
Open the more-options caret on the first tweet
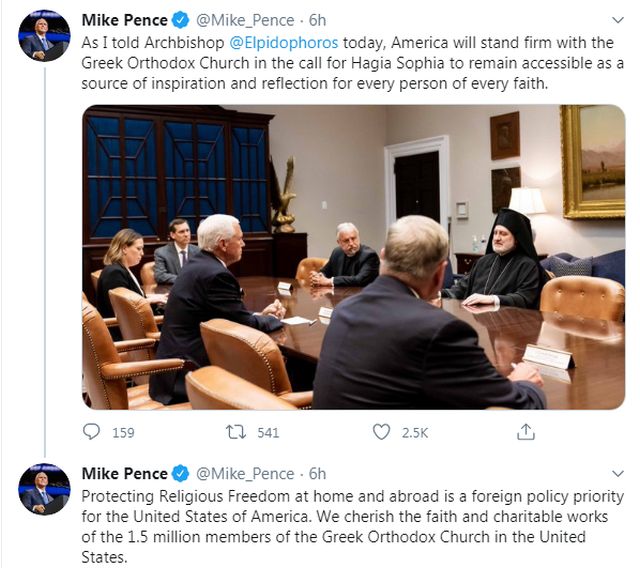(x=613, y=21)
